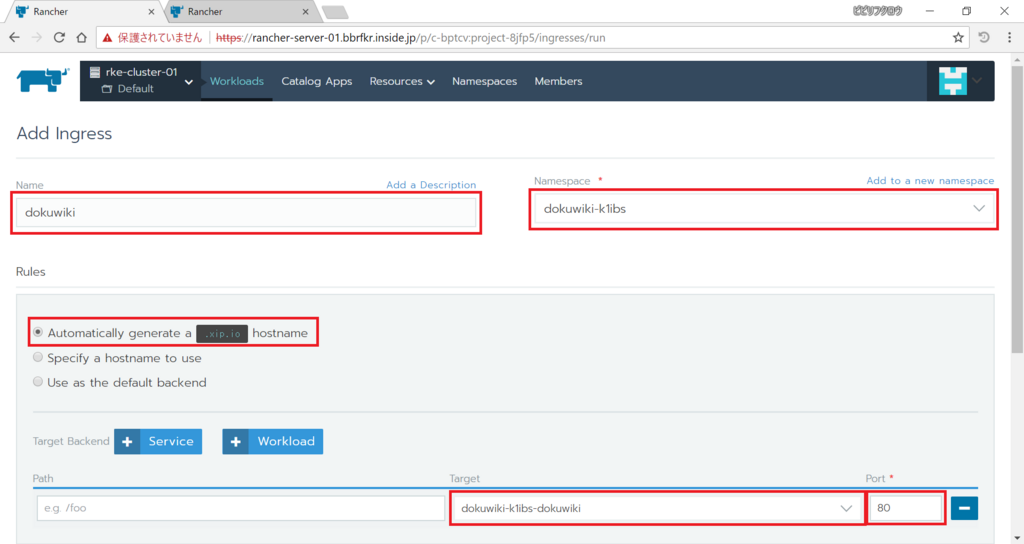
Task: Open the Target dokuwiki-k1ibs-dokuwiki dropdown
Action: [657, 508]
